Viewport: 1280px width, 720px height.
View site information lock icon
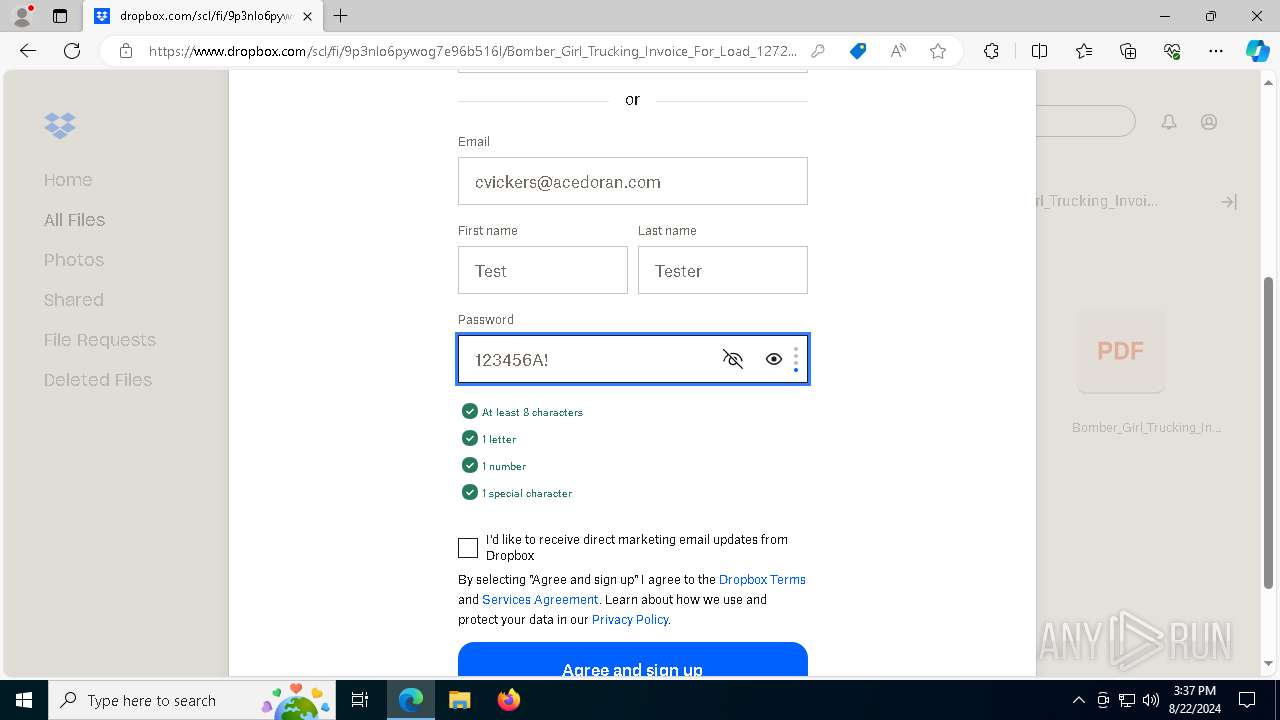point(126,51)
